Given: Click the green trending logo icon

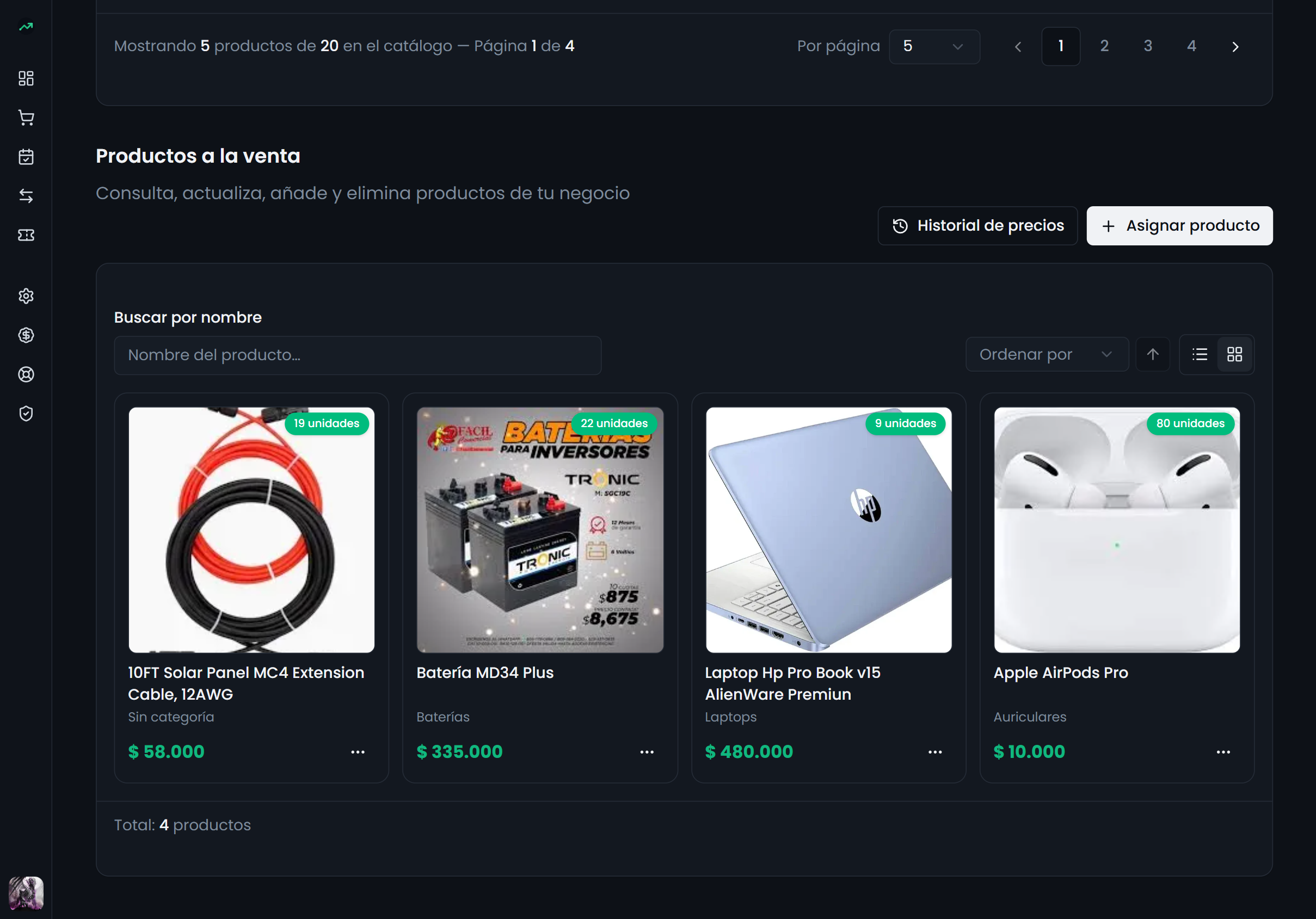Looking at the screenshot, I should 26,26.
